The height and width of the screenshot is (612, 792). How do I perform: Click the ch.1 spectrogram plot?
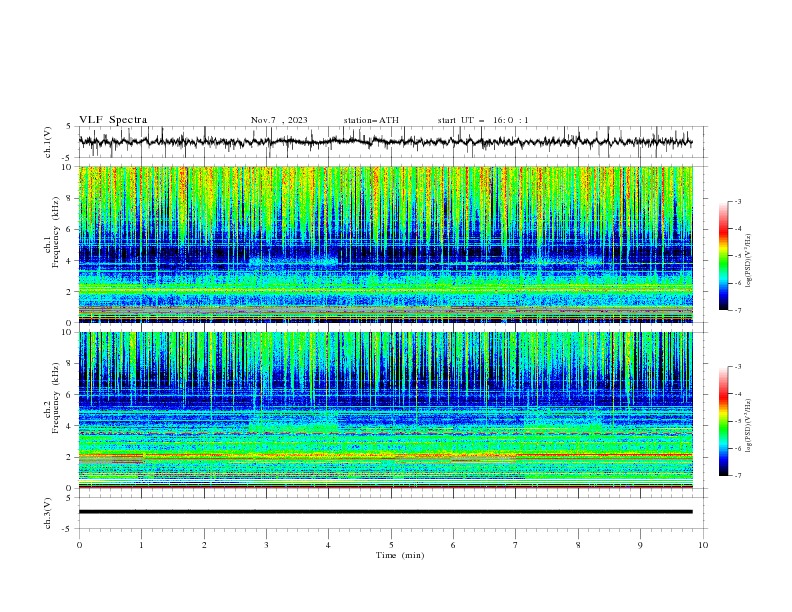(x=386, y=244)
